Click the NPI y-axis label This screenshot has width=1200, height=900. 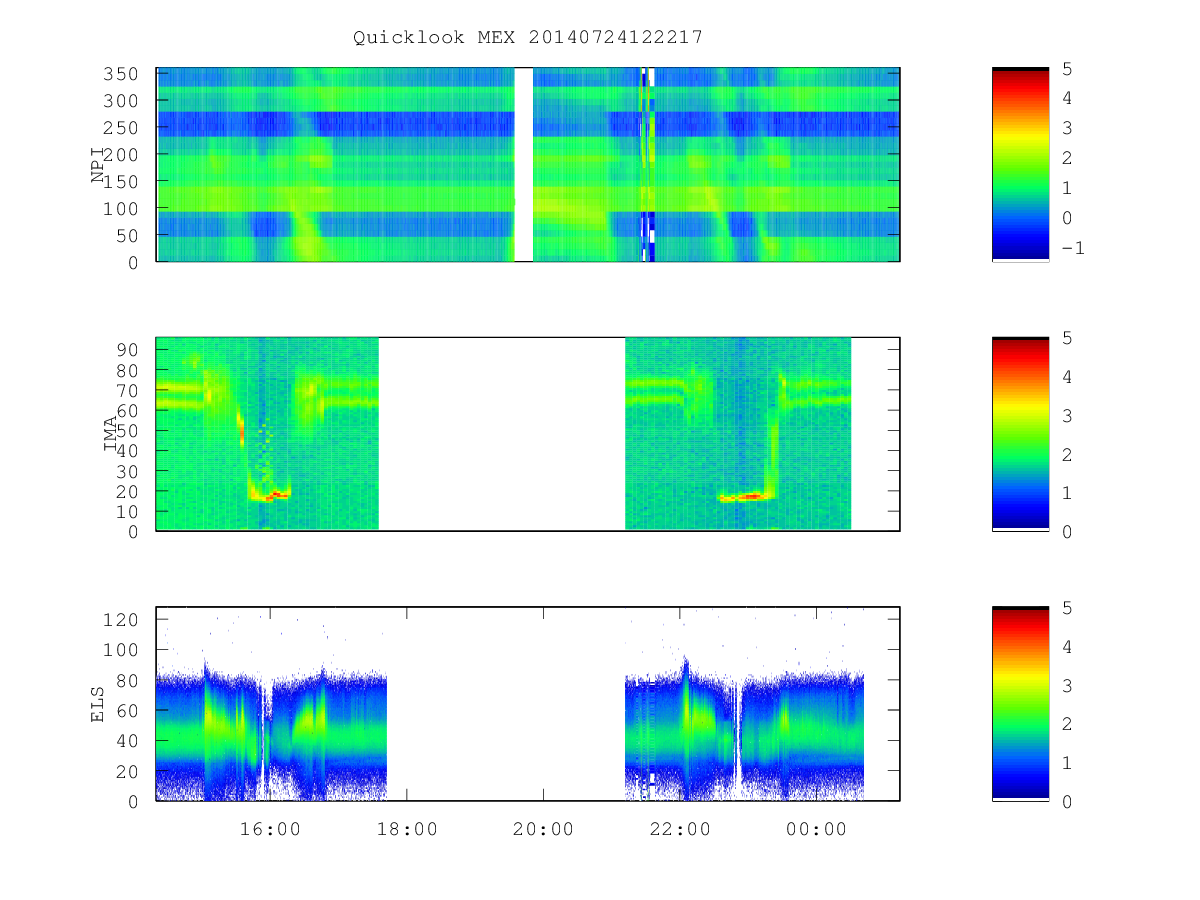[98, 165]
